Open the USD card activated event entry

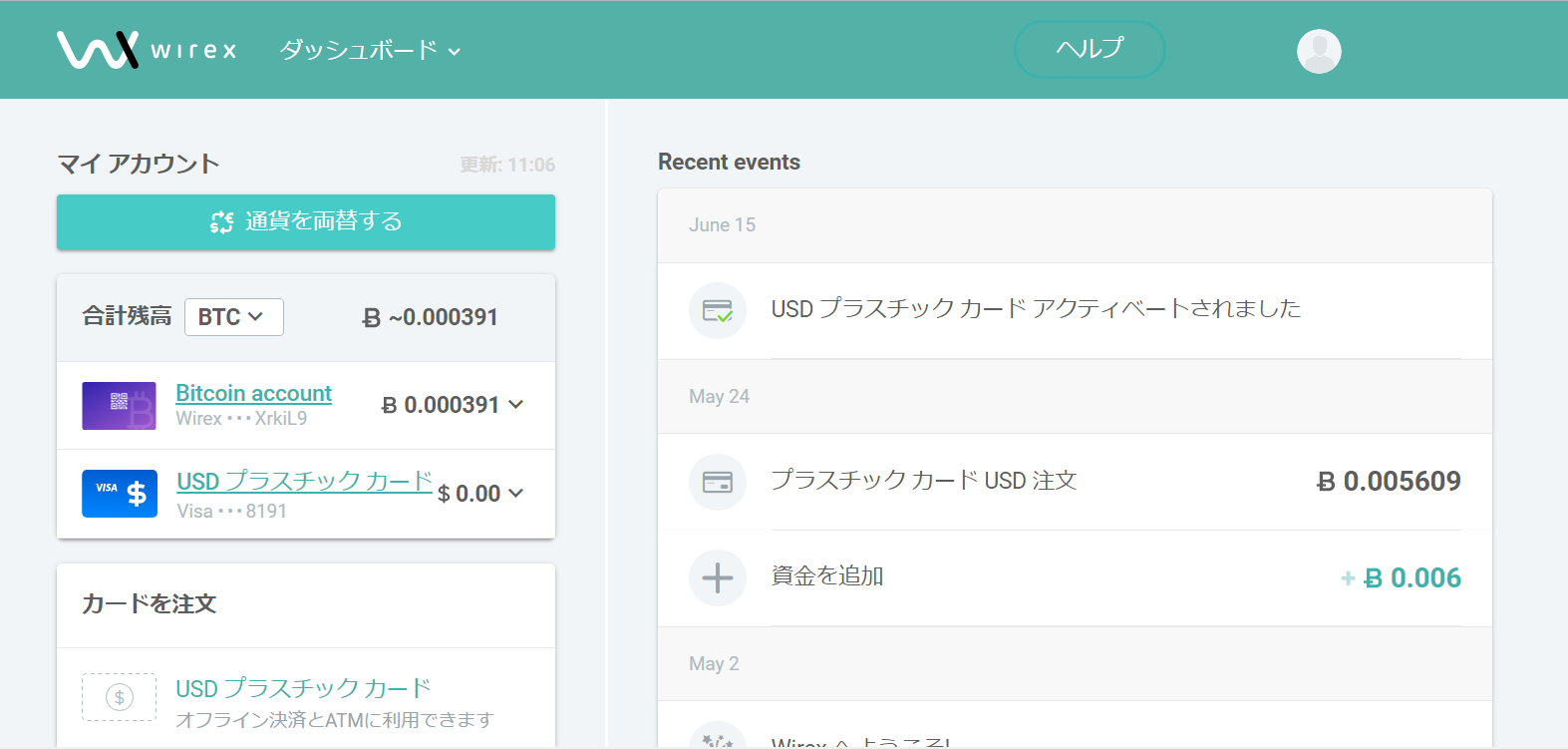point(1035,309)
